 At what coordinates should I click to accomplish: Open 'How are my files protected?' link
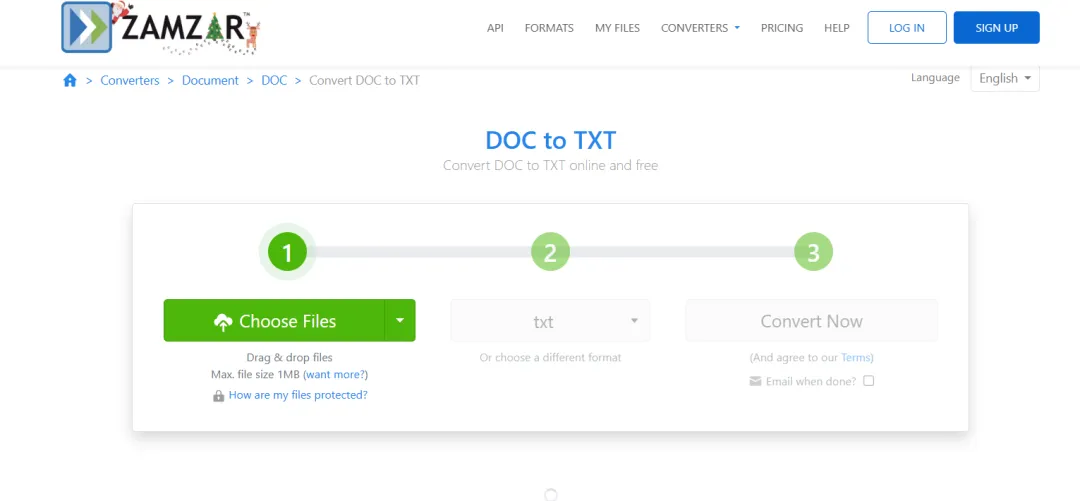point(298,396)
